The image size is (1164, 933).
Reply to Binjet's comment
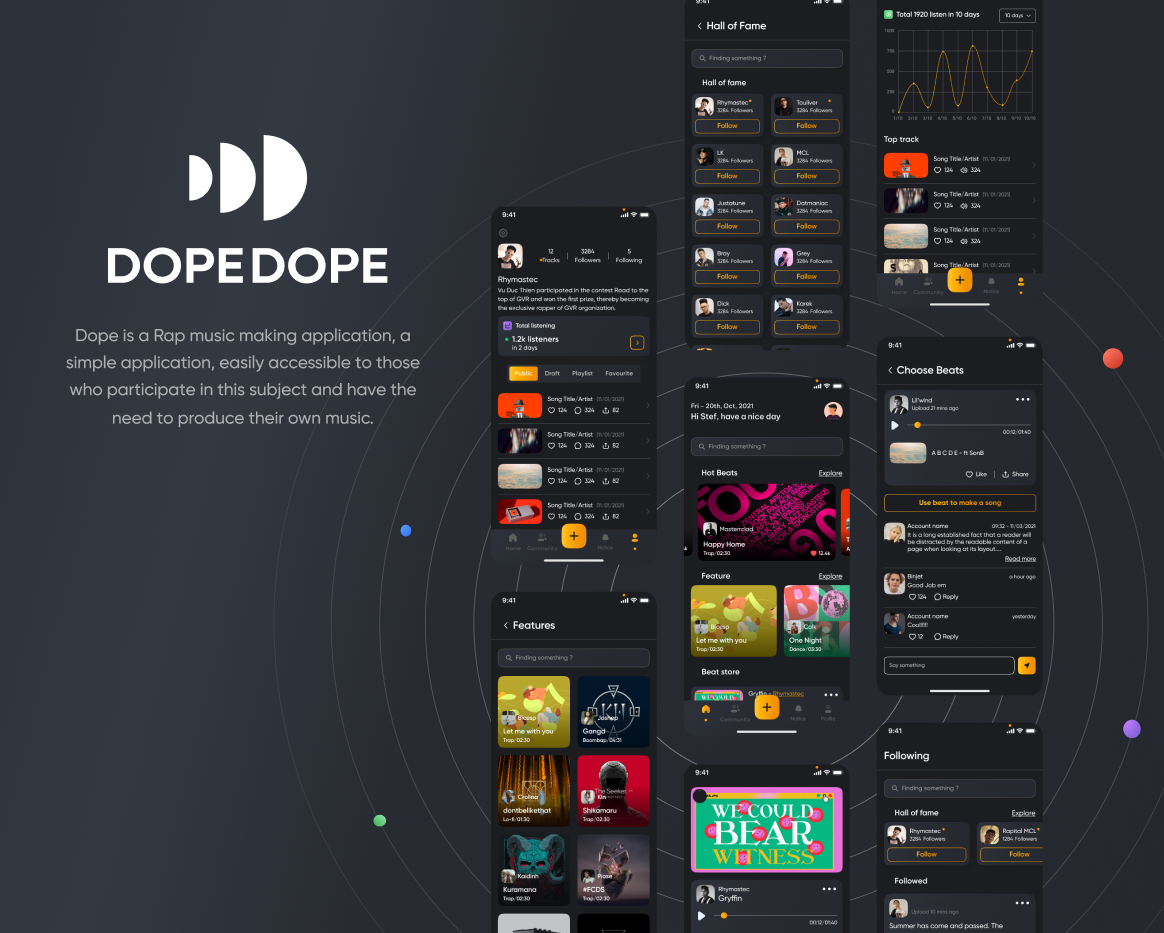tap(946, 597)
